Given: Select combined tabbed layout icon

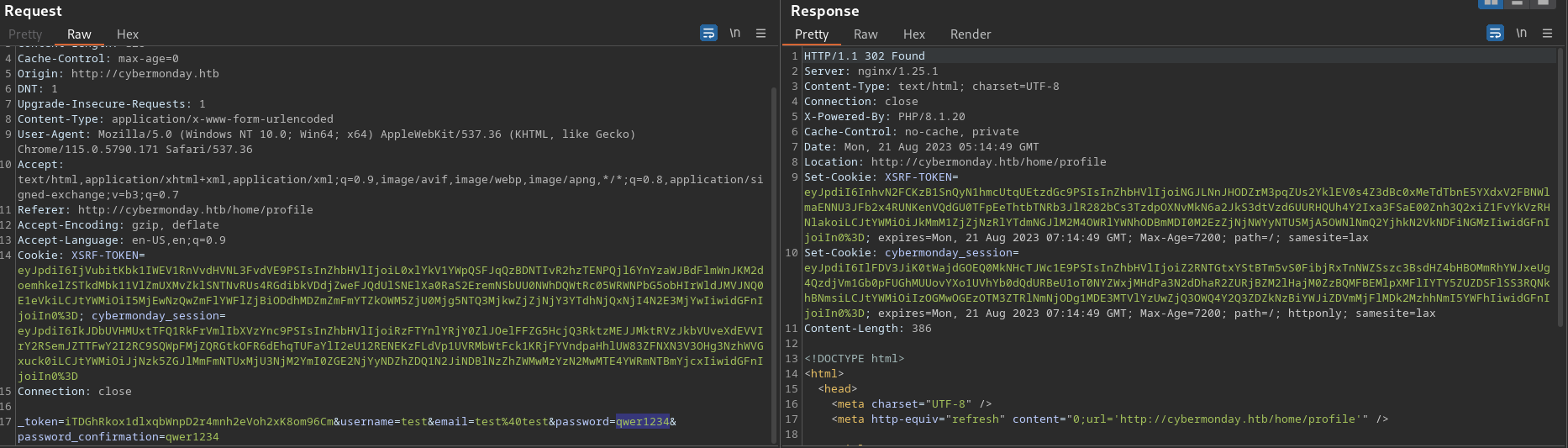Looking at the screenshot, I should 1543,3.
